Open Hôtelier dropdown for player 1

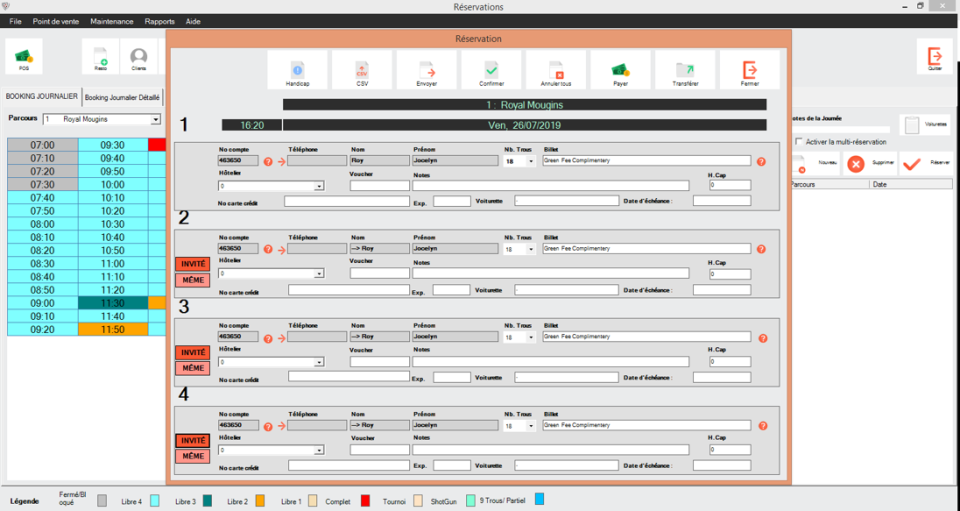(319, 186)
